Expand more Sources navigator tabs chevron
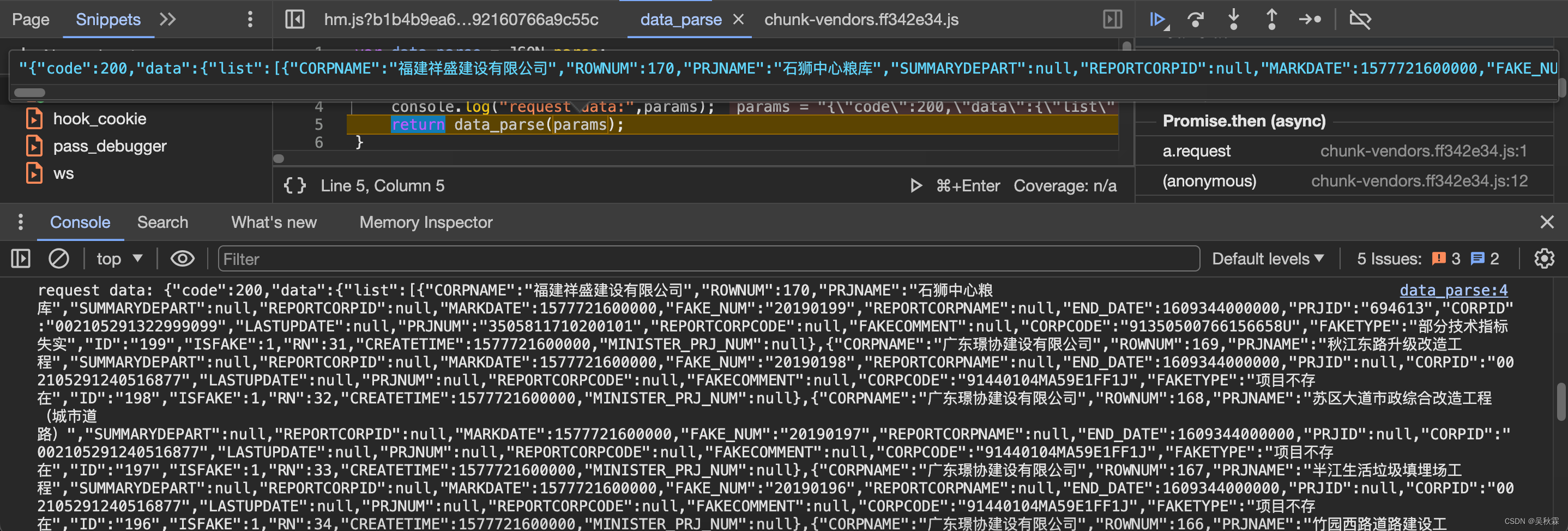Image resolution: width=1568 pixels, height=531 pixels. click(167, 20)
